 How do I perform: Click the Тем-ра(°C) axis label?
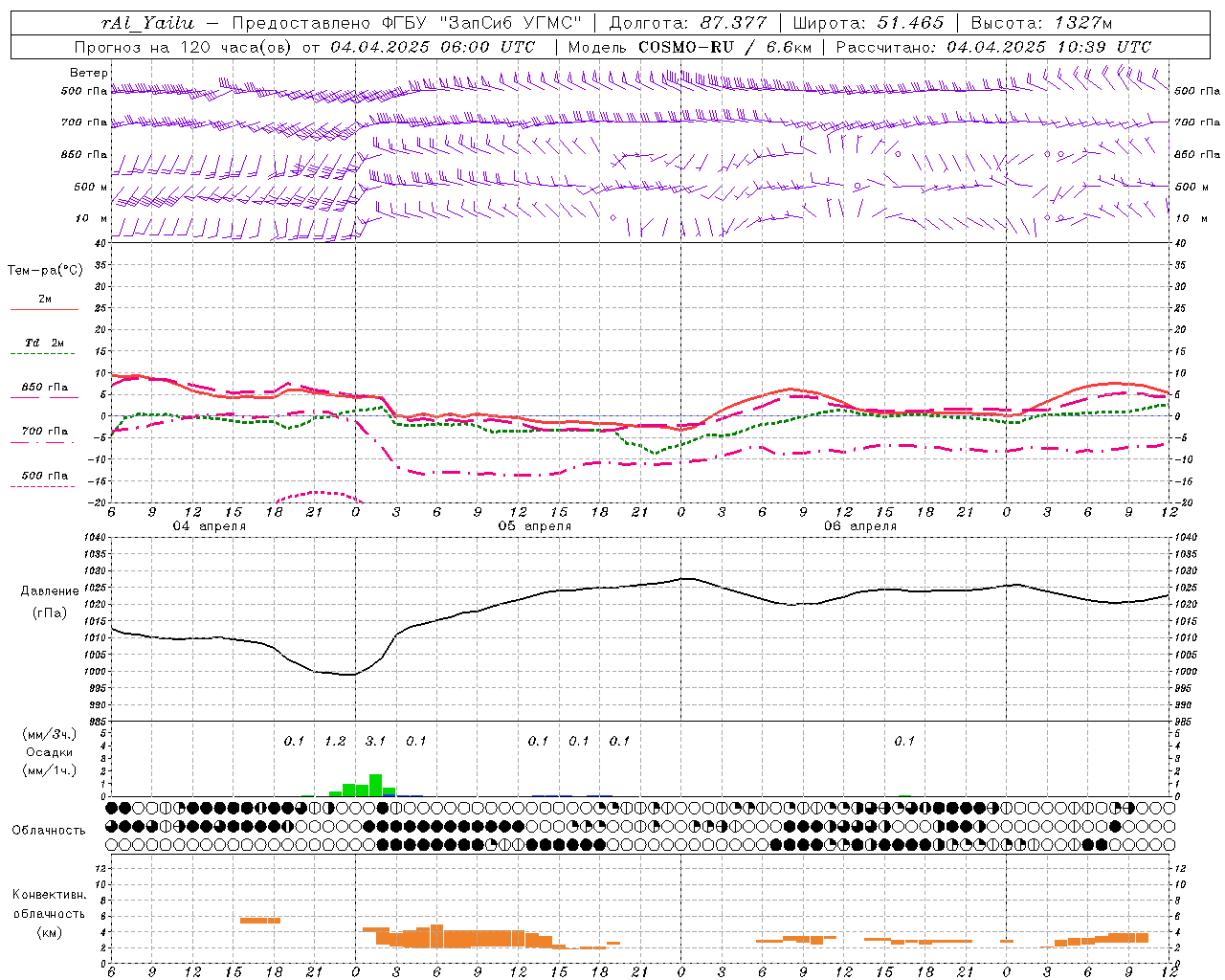[x=45, y=271]
